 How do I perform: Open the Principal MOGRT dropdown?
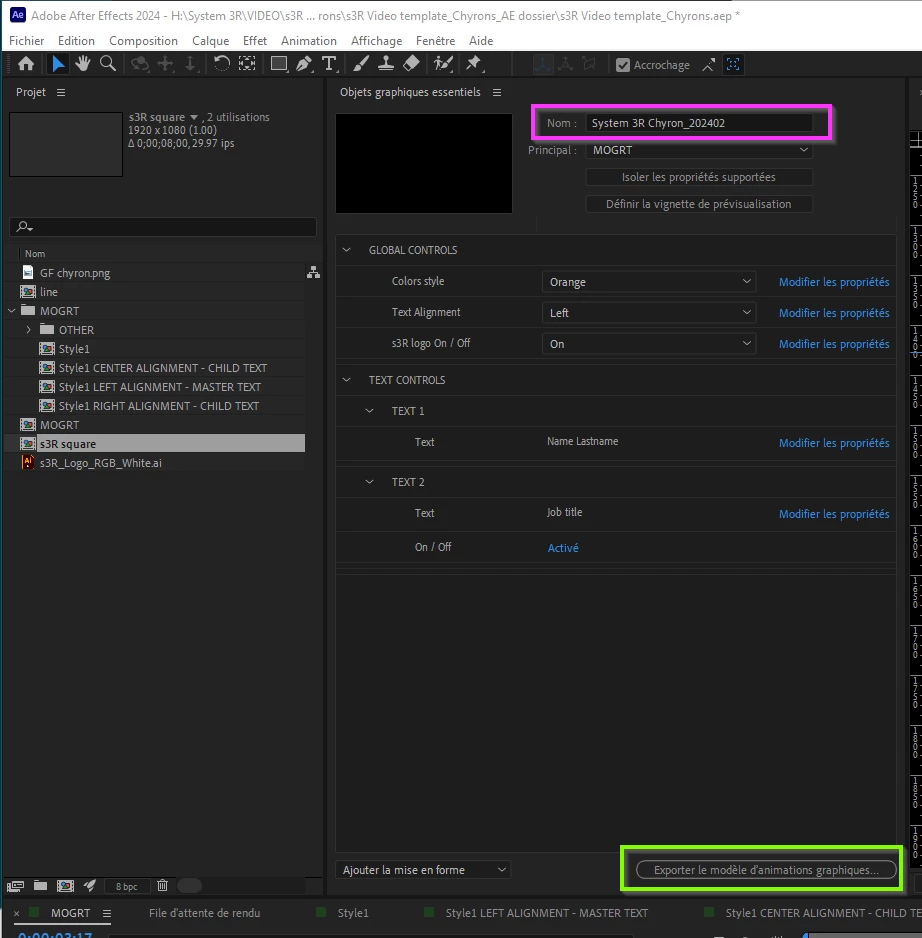[x=699, y=150]
